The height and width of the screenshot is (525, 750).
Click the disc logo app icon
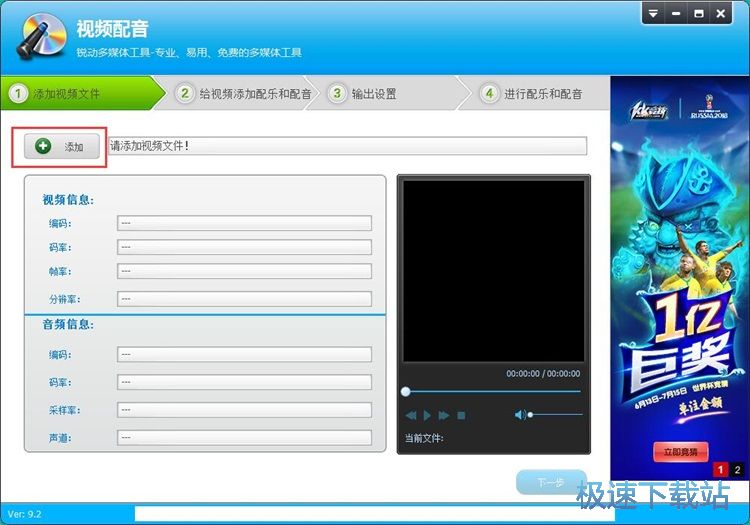[41, 35]
